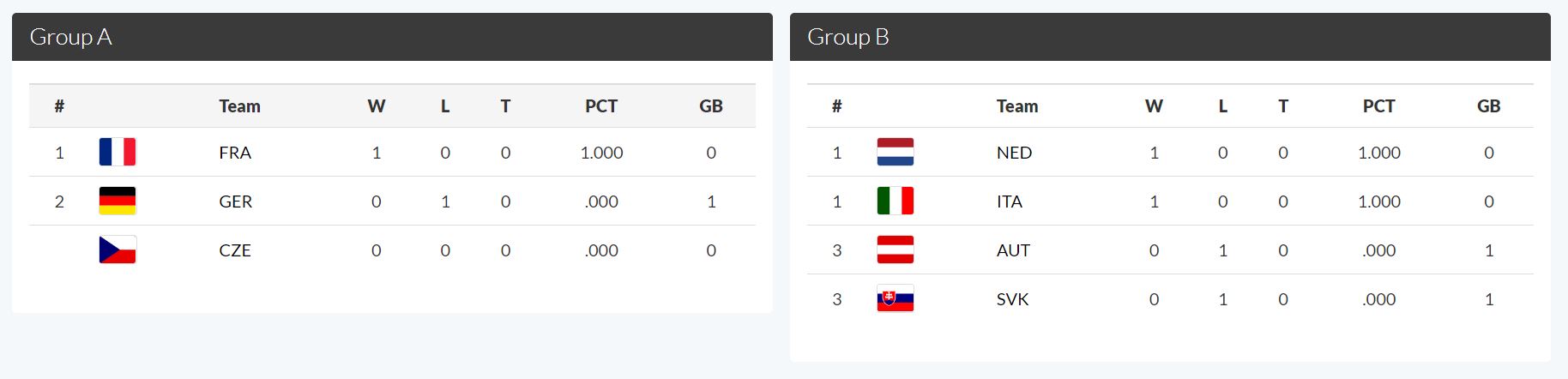Click the Italy flag icon

click(896, 201)
